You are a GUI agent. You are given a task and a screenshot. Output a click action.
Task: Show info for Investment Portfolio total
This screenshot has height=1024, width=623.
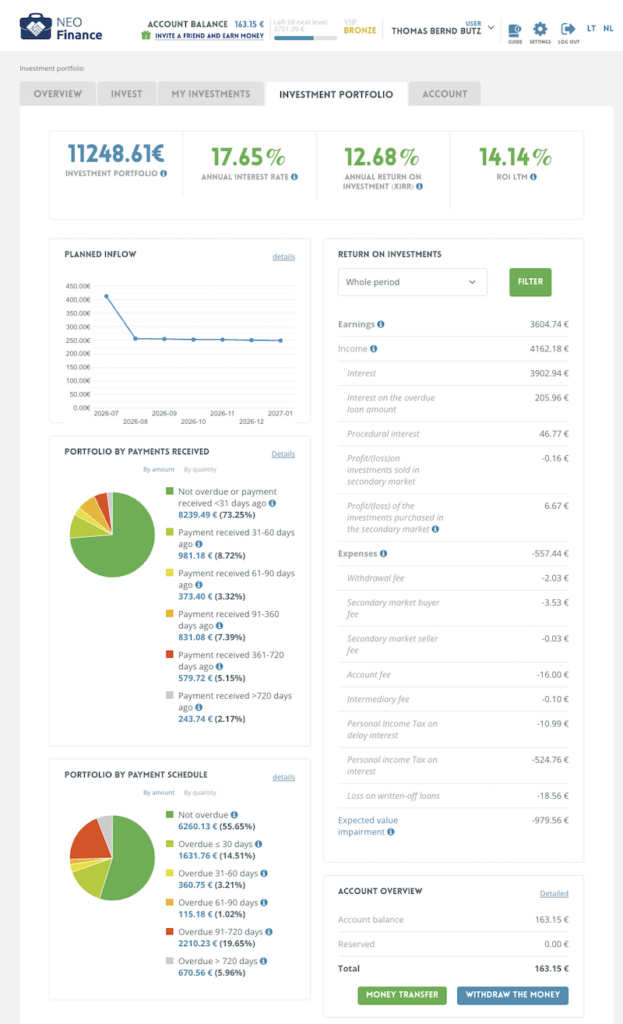click(x=163, y=174)
